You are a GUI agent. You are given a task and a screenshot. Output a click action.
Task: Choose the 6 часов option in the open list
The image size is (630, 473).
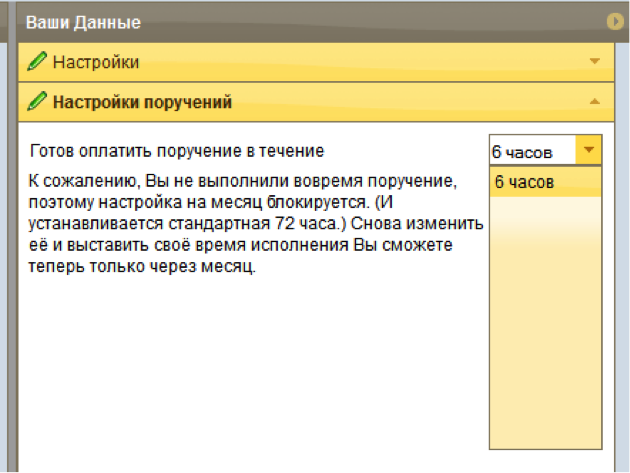pyautogui.click(x=545, y=182)
